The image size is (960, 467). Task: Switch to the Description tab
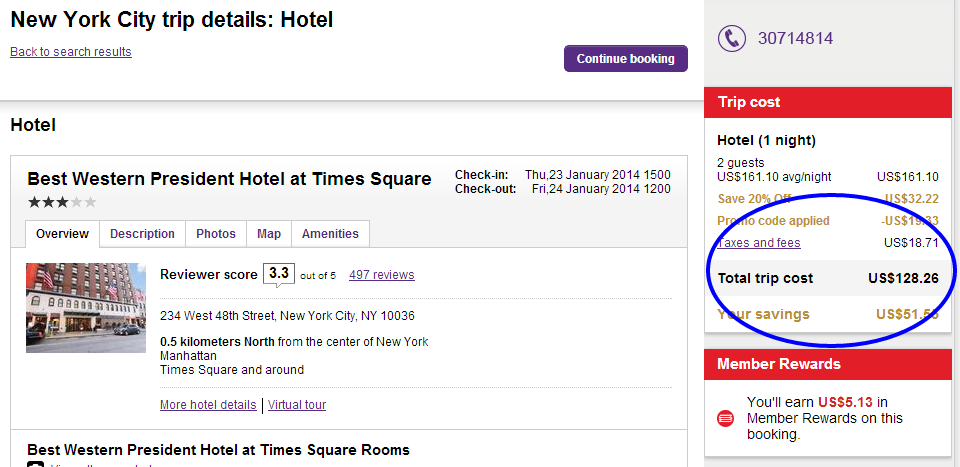(x=142, y=234)
